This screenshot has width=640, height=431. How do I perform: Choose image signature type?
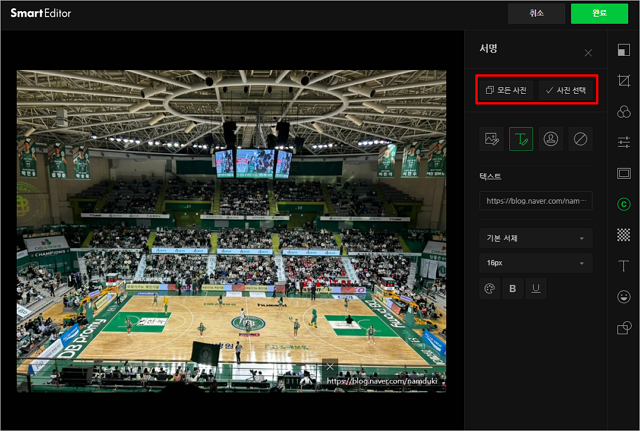[491, 139]
